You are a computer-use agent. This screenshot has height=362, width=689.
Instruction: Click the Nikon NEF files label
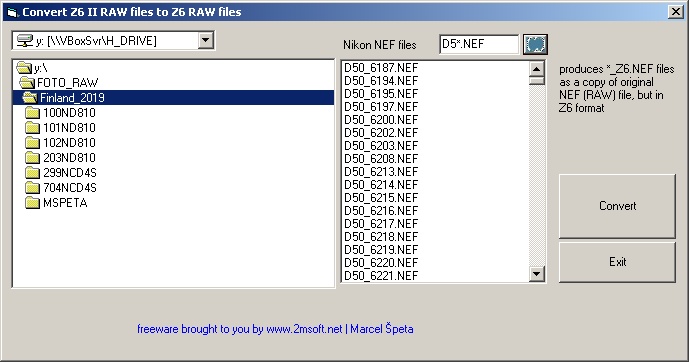[x=380, y=45]
